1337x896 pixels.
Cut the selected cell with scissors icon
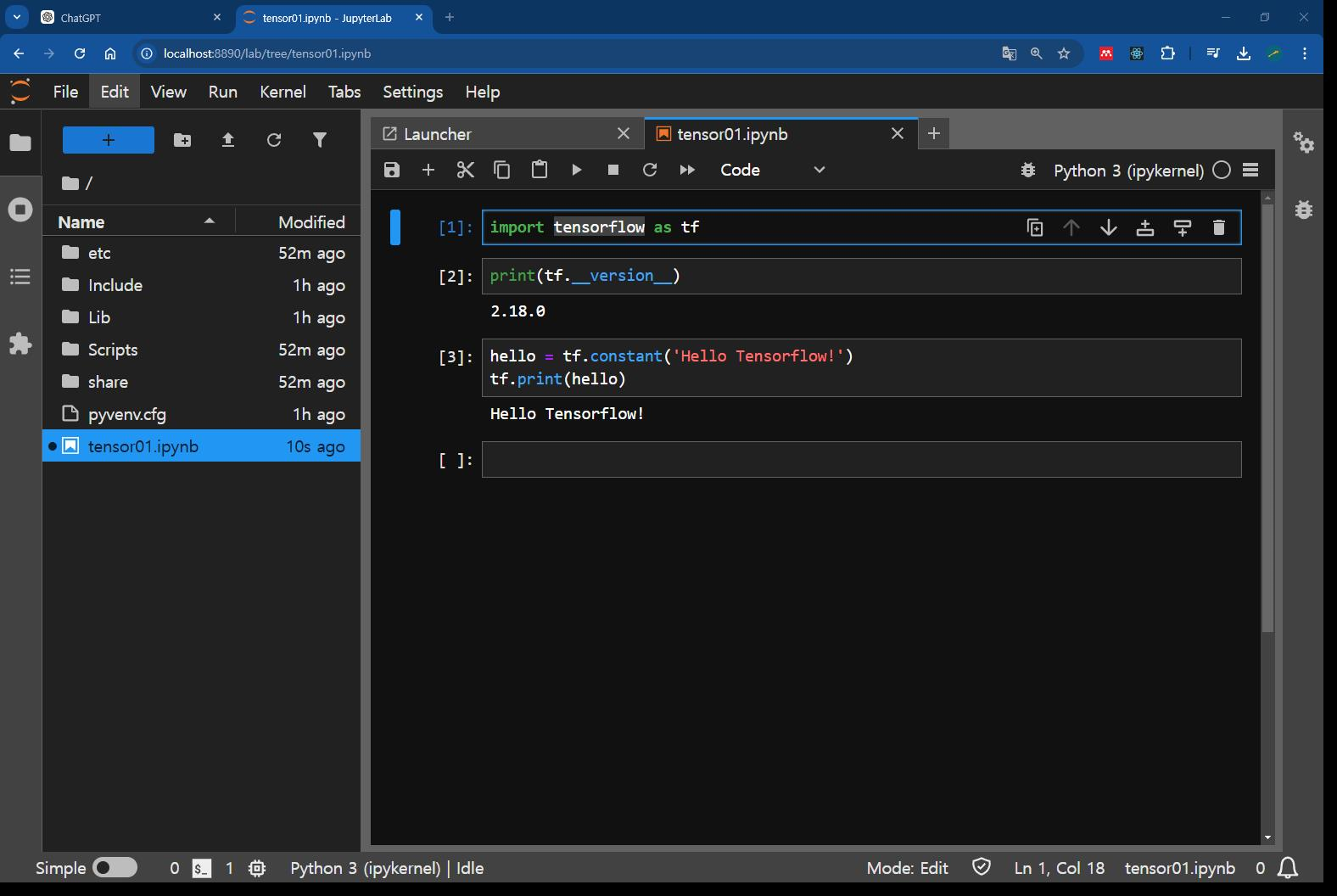coord(465,170)
